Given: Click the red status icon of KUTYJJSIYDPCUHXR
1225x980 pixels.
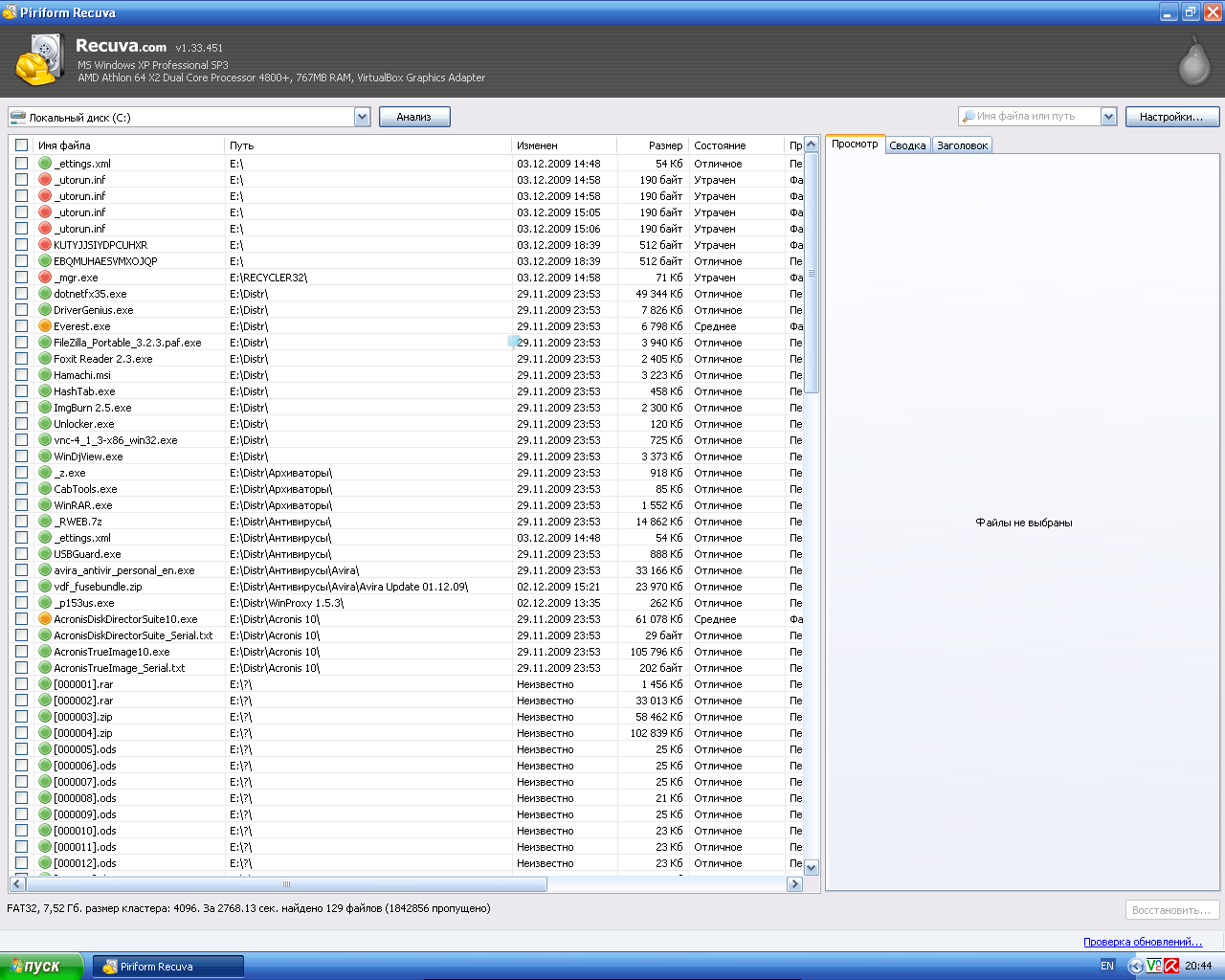Looking at the screenshot, I should [x=45, y=245].
